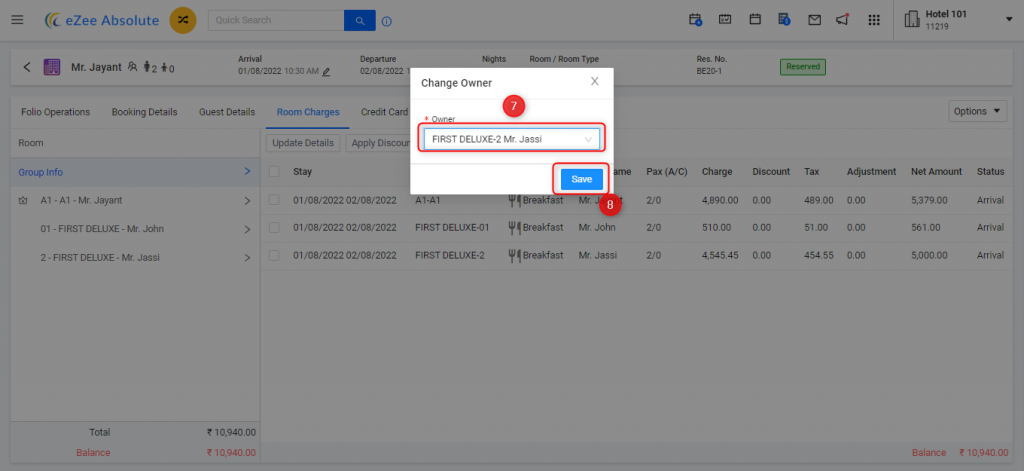Open the mail envelope icon
The image size is (1024, 471).
coord(814,20)
